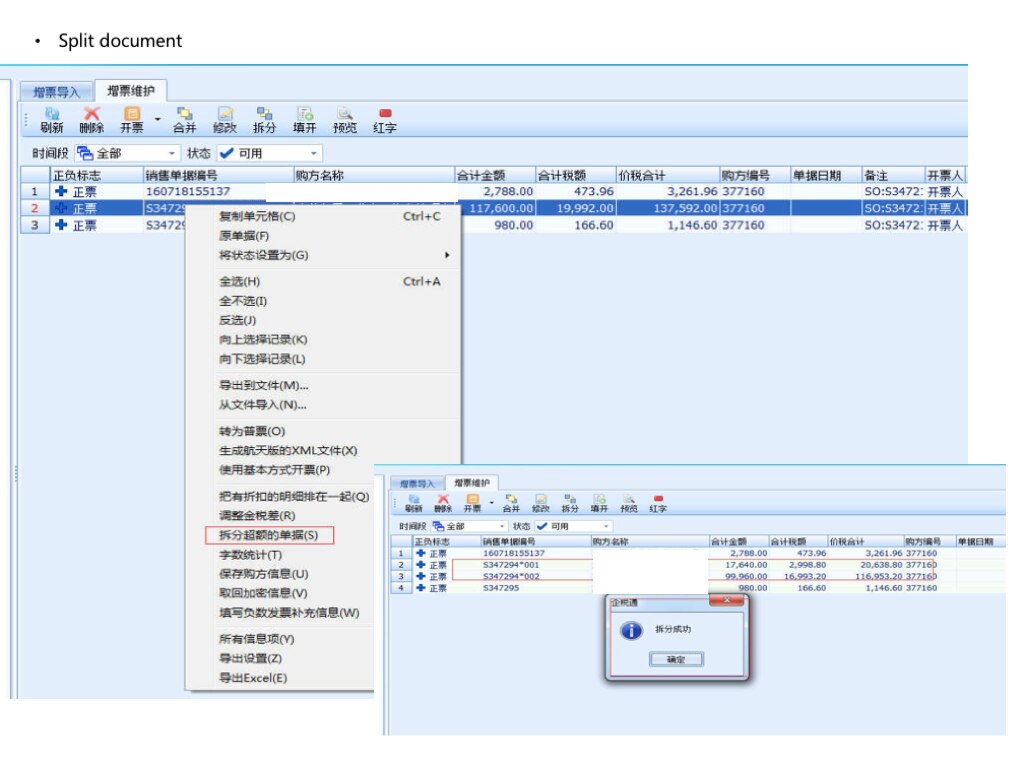Click the 修改 (Edit) icon in upper toolbar
Image resolution: width=1024 pixels, height=768 pixels.
(x=225, y=120)
